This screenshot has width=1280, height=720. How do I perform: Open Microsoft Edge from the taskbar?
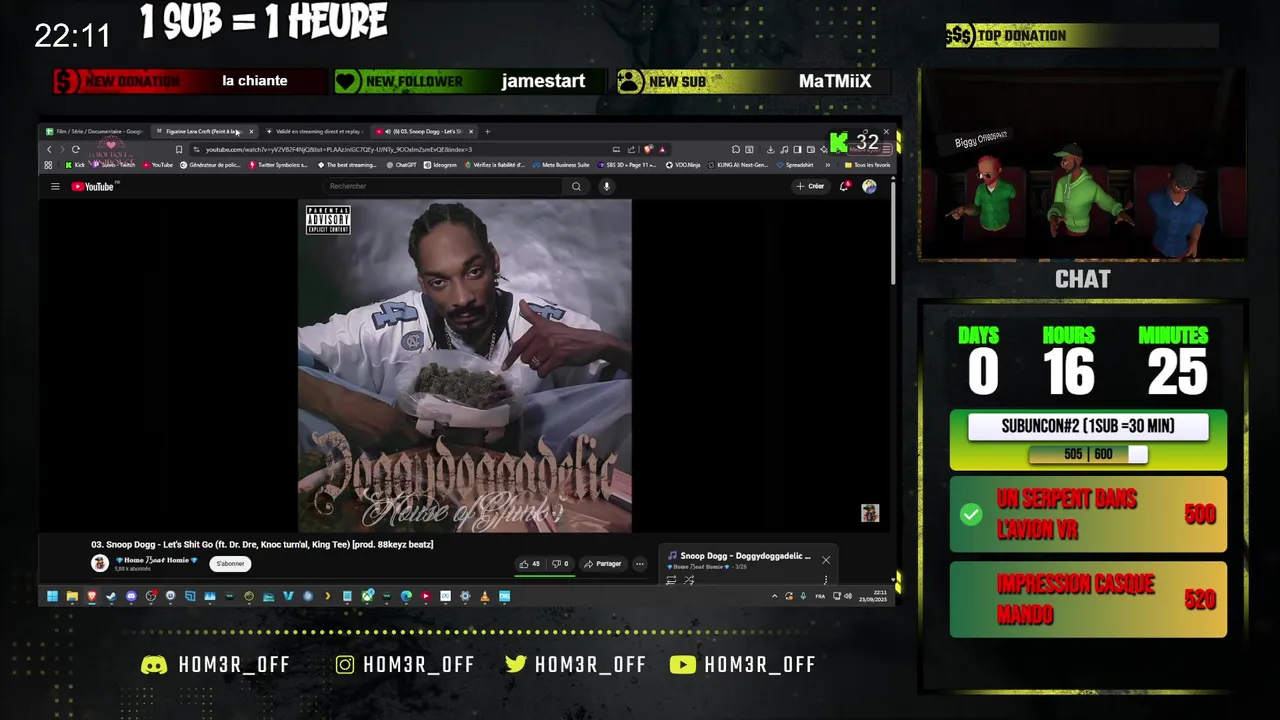coord(406,596)
